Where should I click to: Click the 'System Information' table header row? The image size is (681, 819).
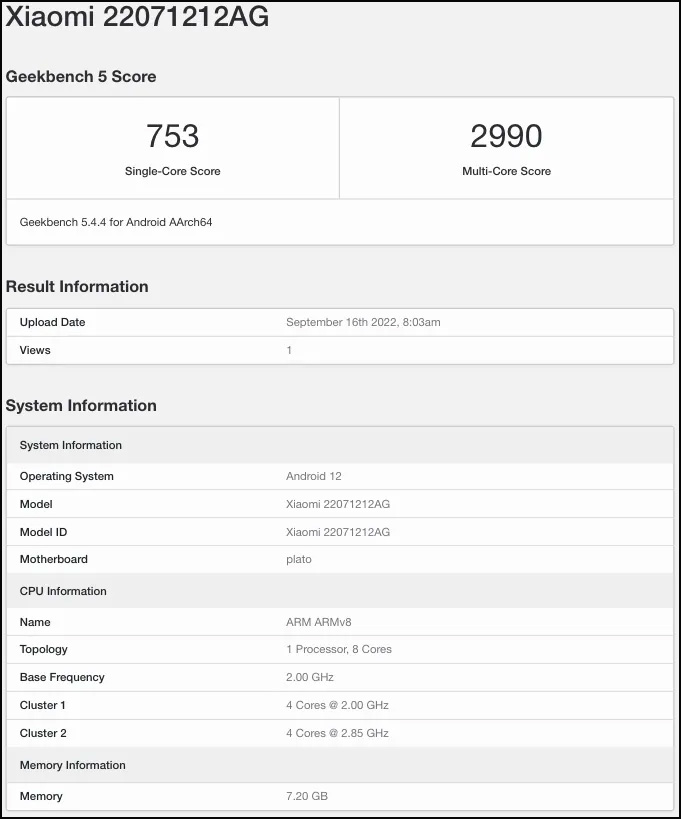340,446
